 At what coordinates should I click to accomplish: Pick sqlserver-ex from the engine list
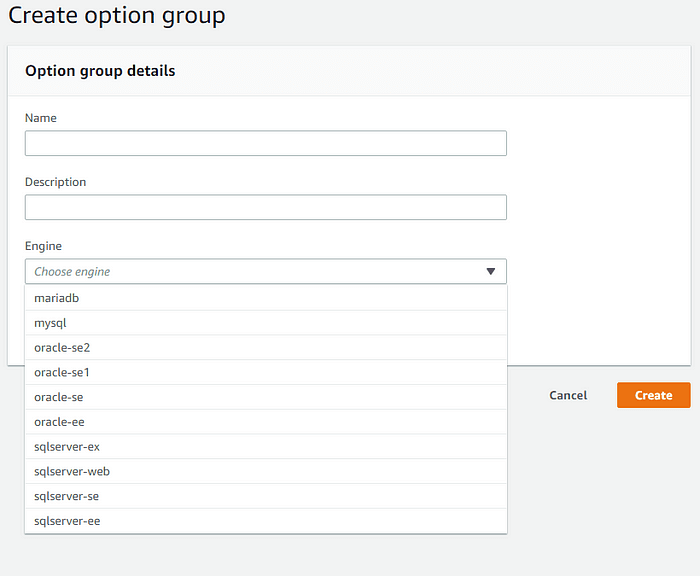click(266, 447)
